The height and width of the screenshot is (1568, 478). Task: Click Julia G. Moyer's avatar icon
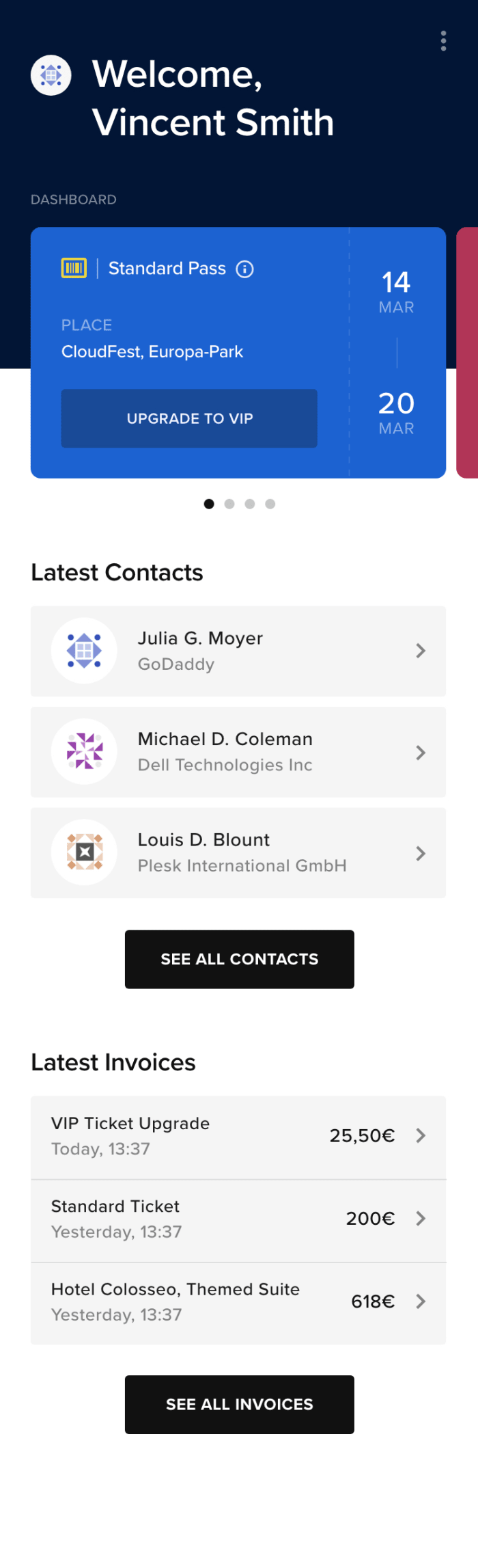(x=84, y=651)
